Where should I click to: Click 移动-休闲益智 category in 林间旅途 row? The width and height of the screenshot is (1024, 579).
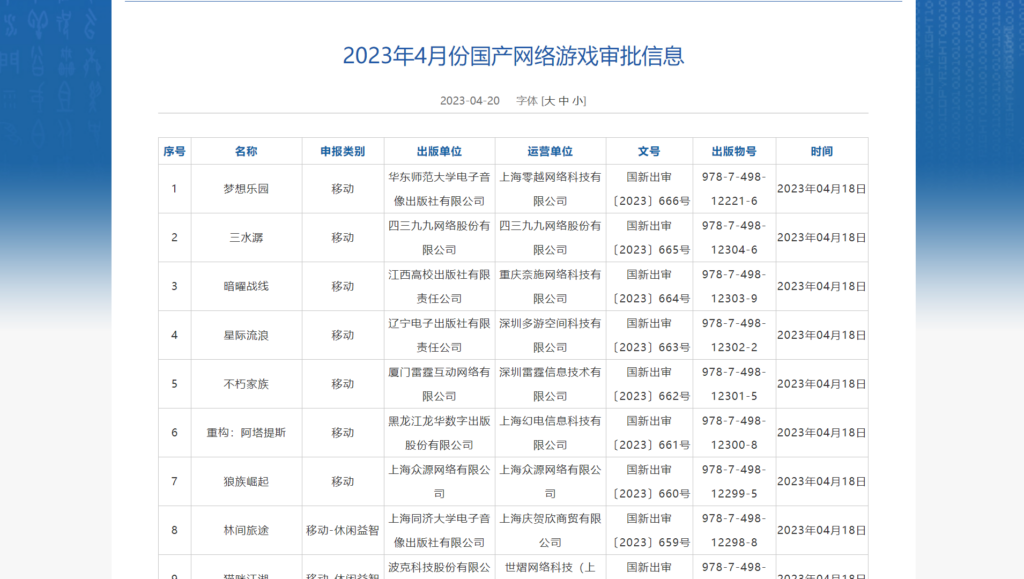point(343,531)
